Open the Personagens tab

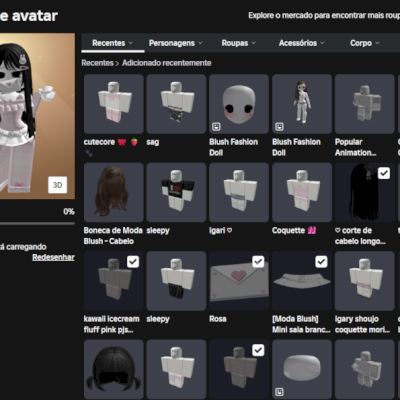point(175,43)
